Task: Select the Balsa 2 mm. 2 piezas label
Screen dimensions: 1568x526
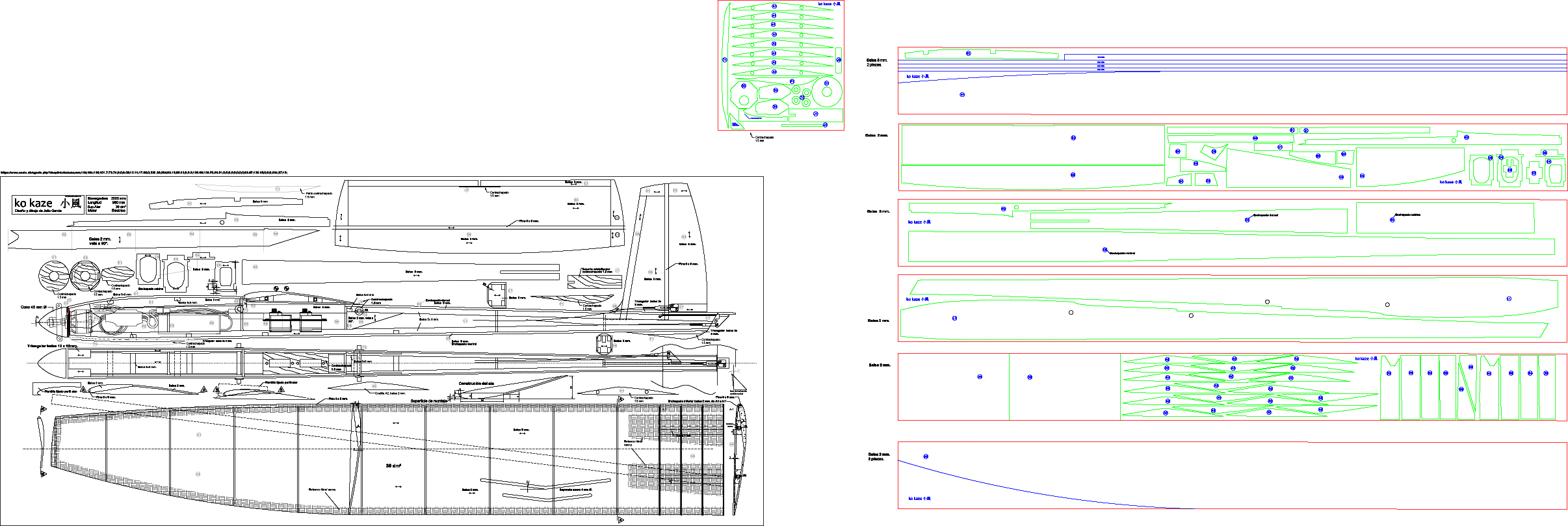Action: [878, 456]
